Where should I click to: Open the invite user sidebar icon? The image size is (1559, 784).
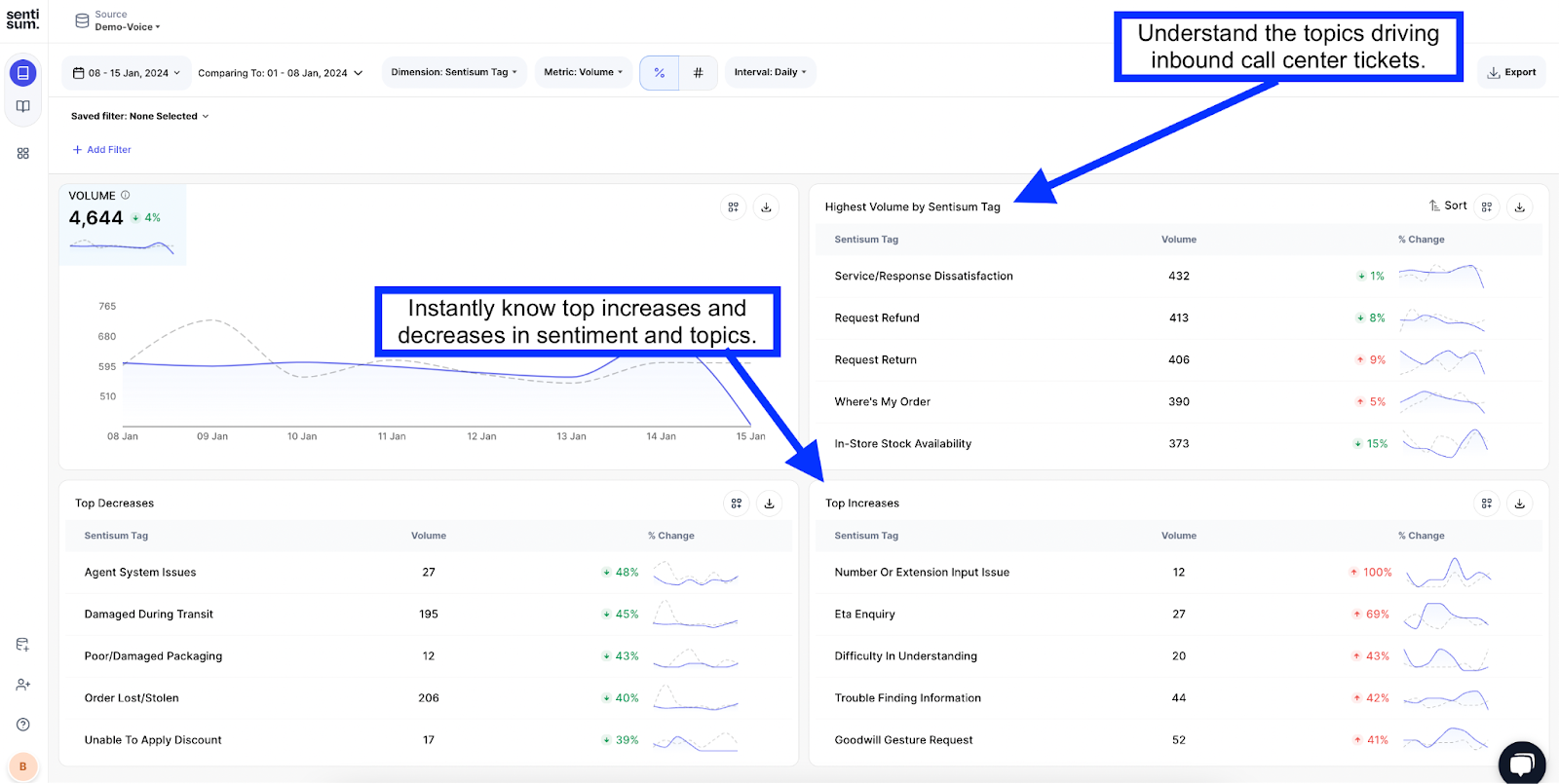pos(23,685)
